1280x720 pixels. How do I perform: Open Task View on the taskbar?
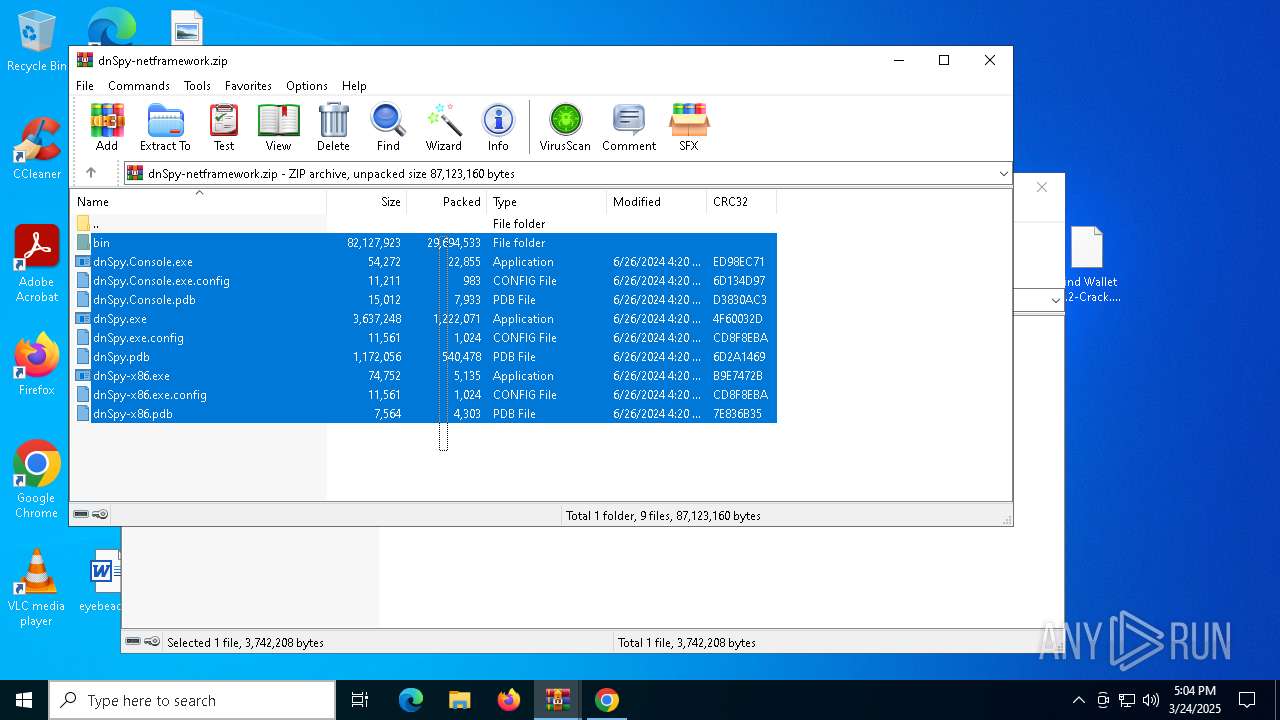point(360,700)
